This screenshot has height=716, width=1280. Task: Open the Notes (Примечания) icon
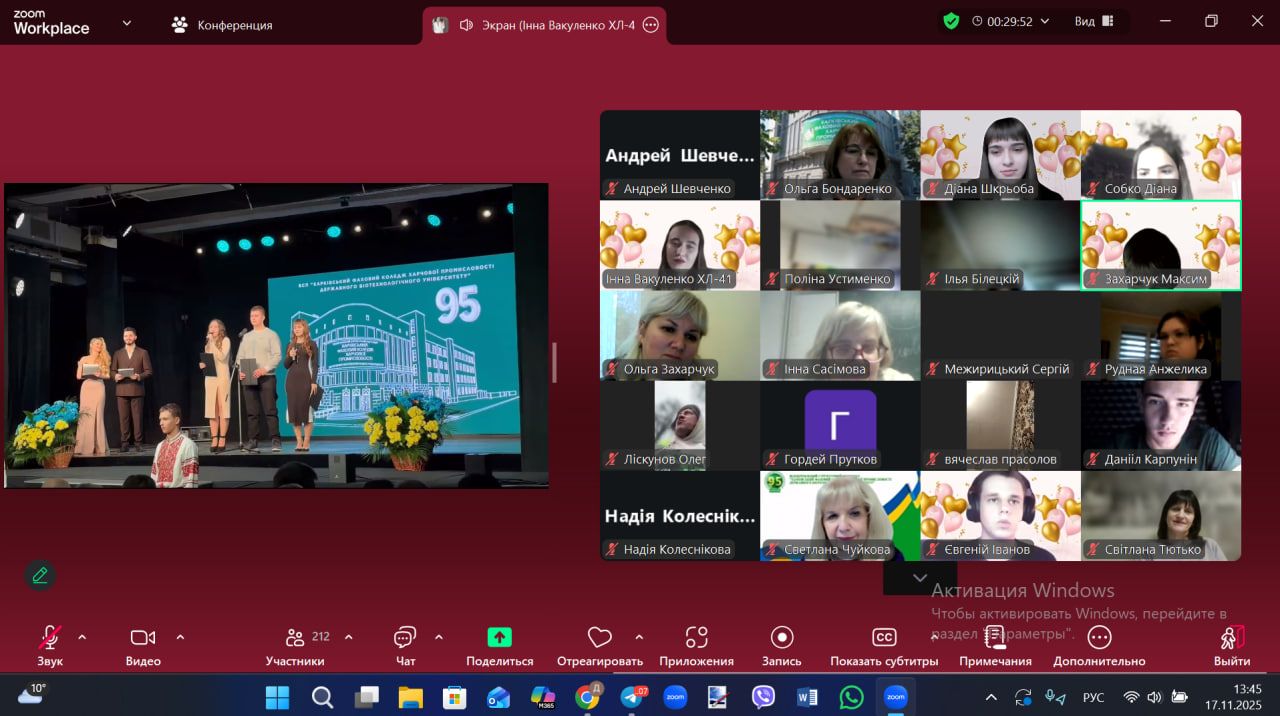(x=995, y=638)
